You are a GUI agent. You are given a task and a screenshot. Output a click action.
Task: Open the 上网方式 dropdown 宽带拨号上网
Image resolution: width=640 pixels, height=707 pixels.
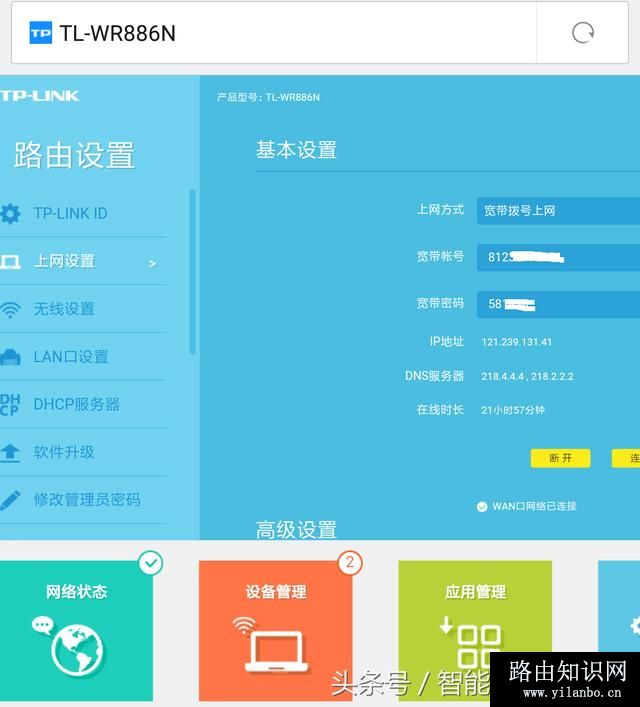point(558,211)
